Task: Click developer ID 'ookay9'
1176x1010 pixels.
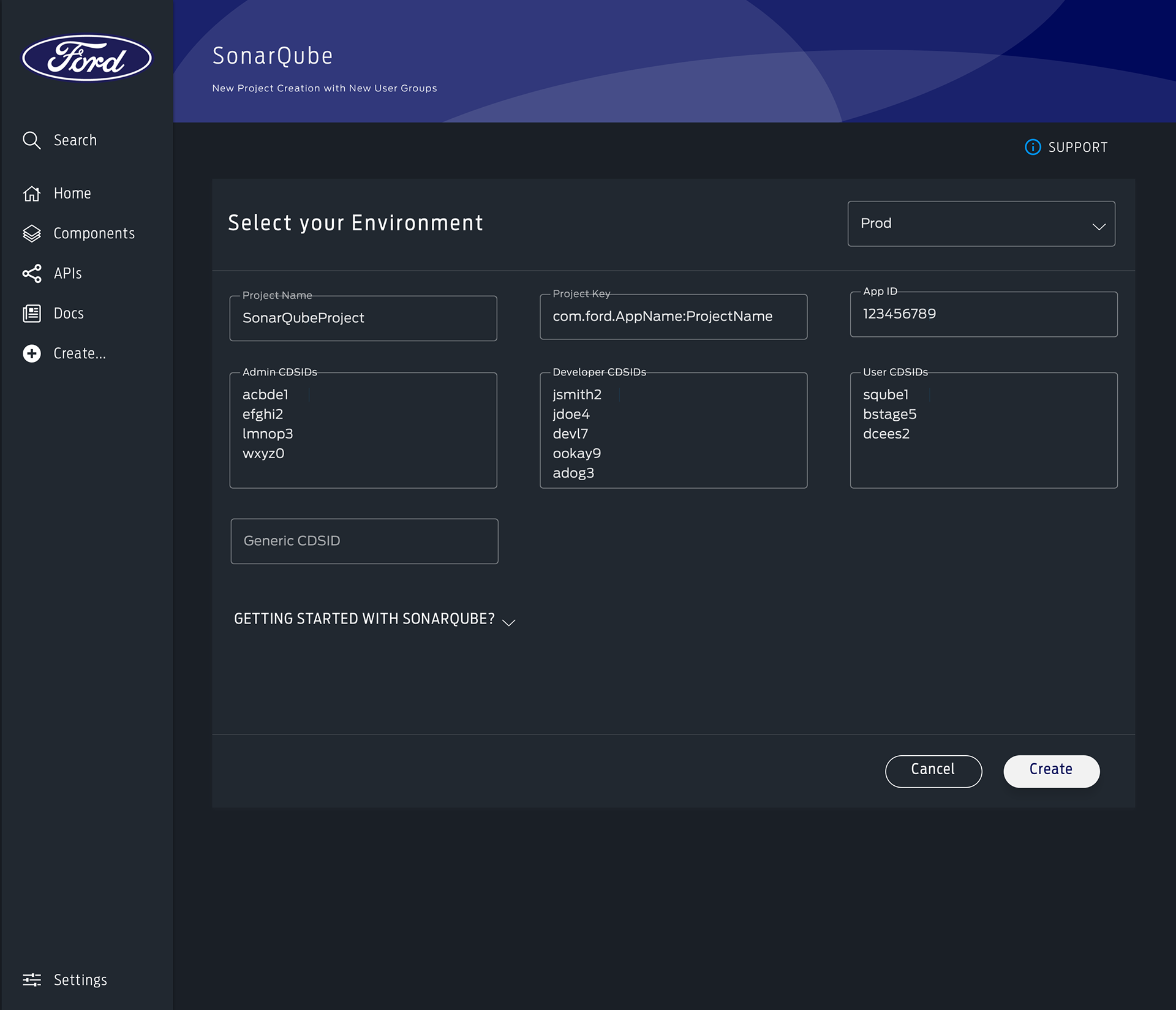Action: click(x=576, y=453)
